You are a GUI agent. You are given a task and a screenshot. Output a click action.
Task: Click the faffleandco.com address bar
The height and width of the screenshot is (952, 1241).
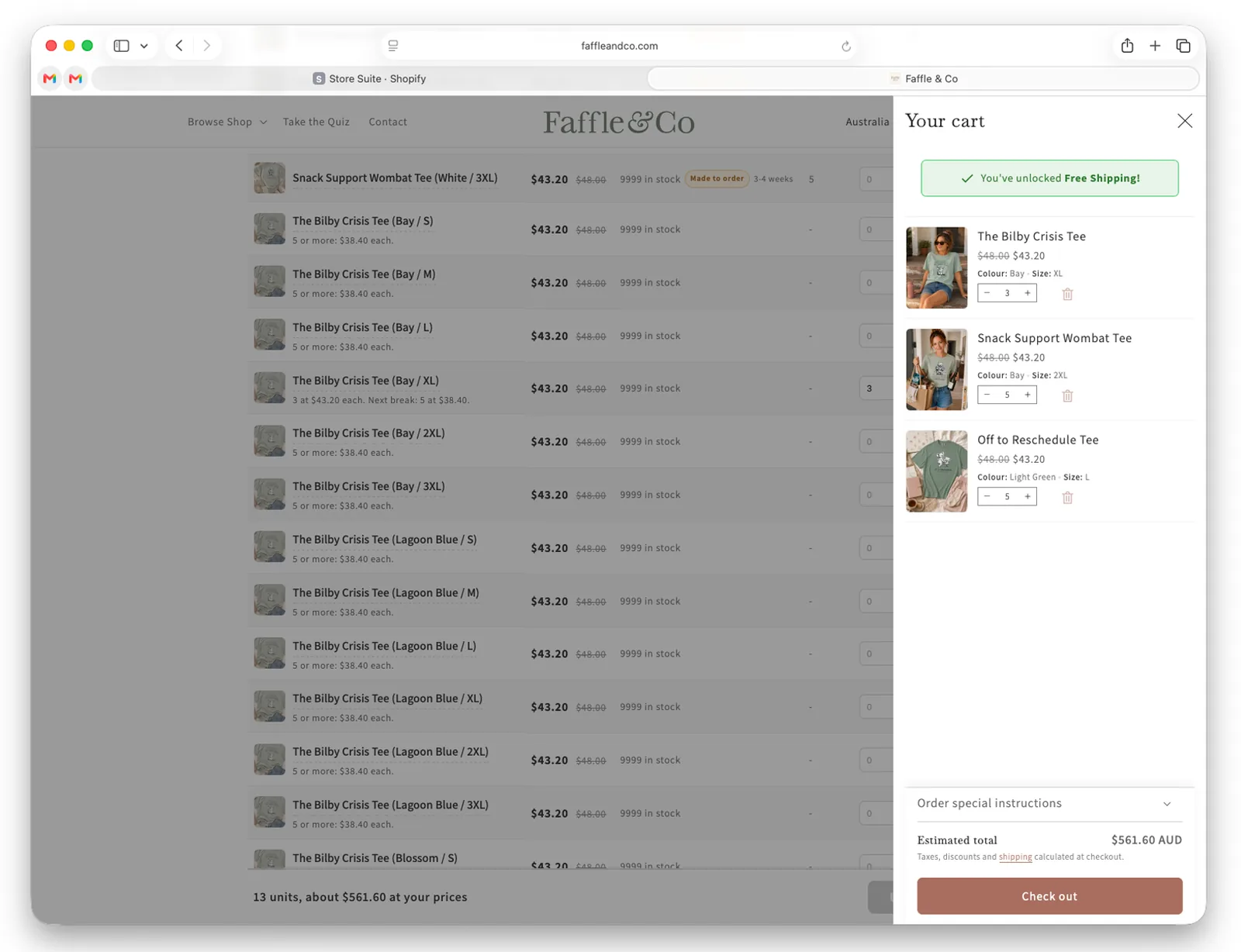619,46
